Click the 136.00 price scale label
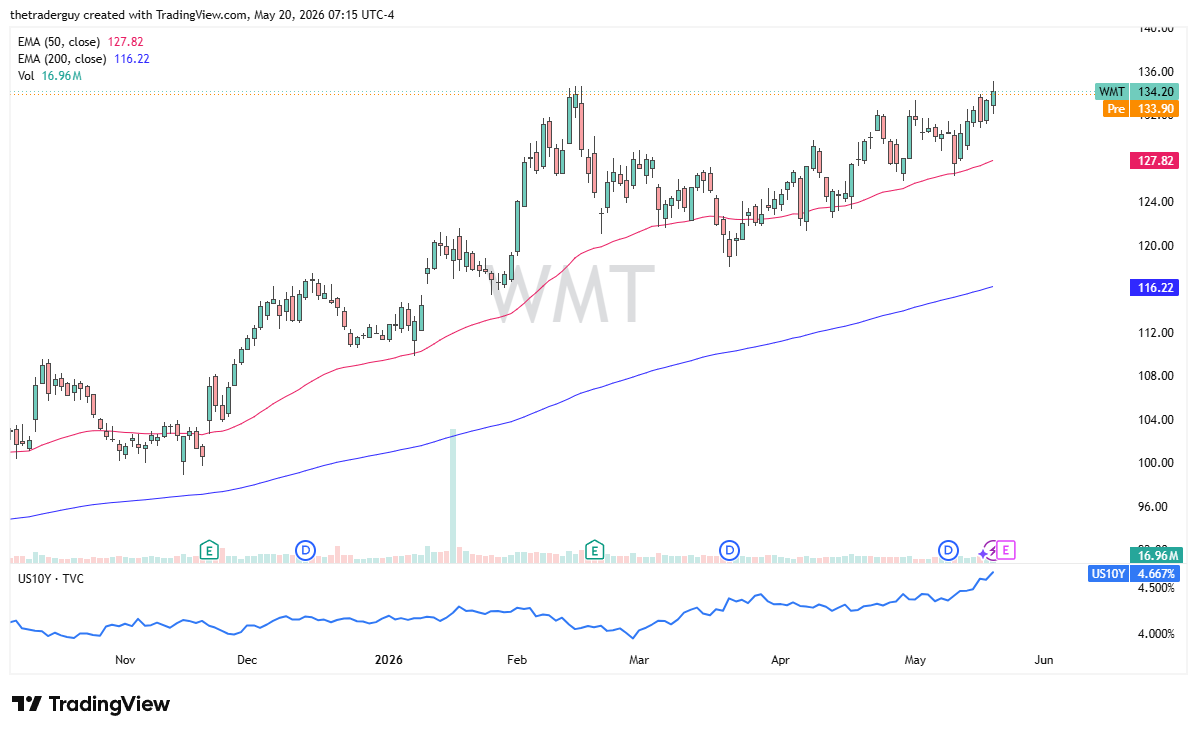Screen dimensions: 1197x734 coord(1156,72)
